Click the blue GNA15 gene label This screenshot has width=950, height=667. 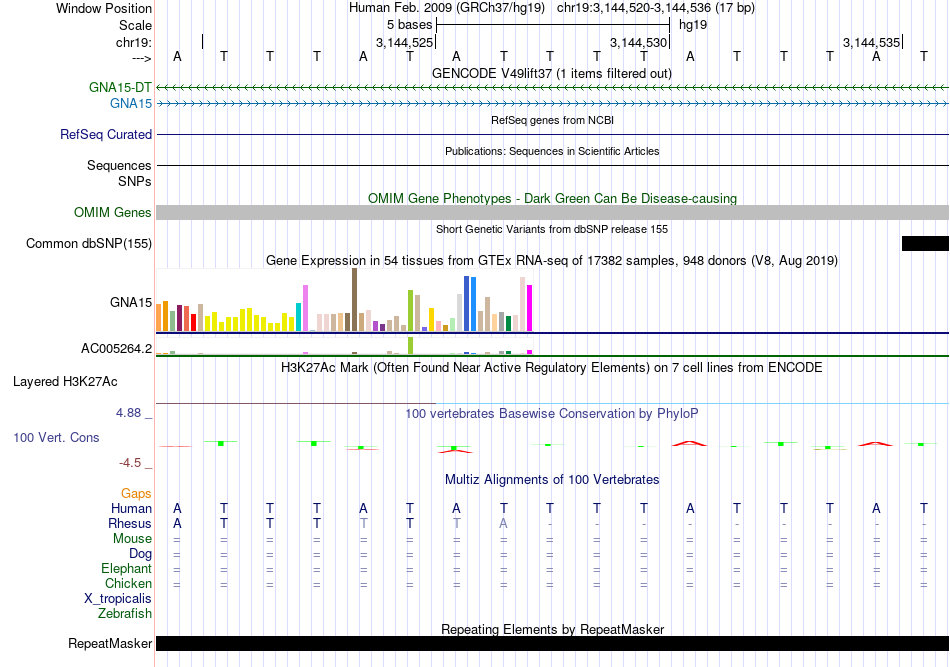131,104
